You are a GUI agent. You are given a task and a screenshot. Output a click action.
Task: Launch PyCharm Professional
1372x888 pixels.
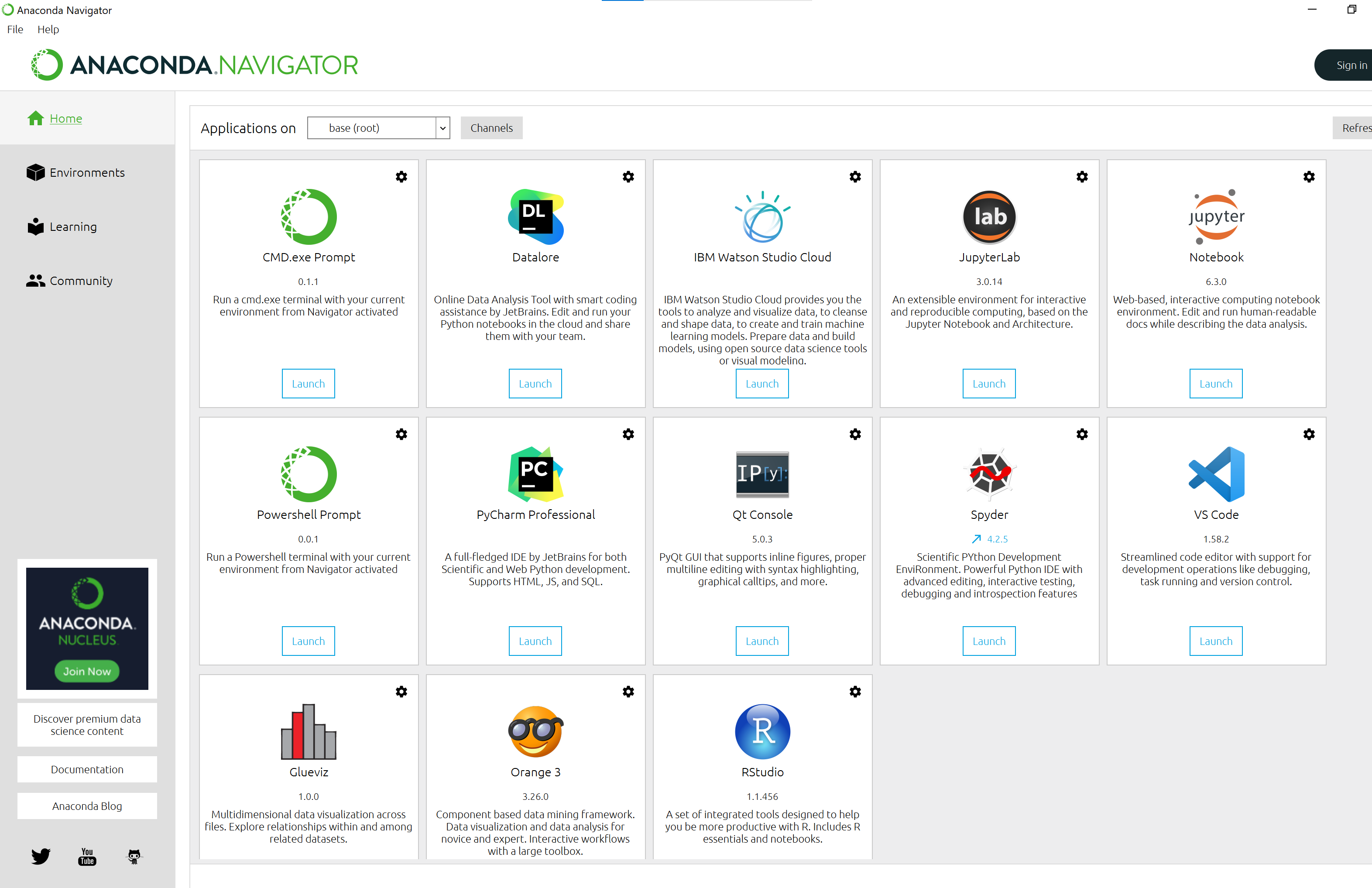(535, 641)
